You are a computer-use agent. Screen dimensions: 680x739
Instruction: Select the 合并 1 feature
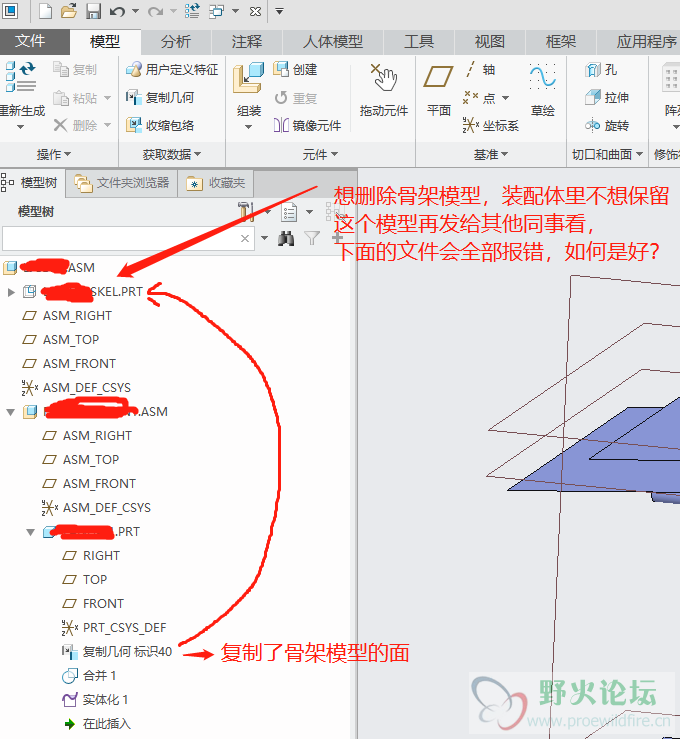89,675
